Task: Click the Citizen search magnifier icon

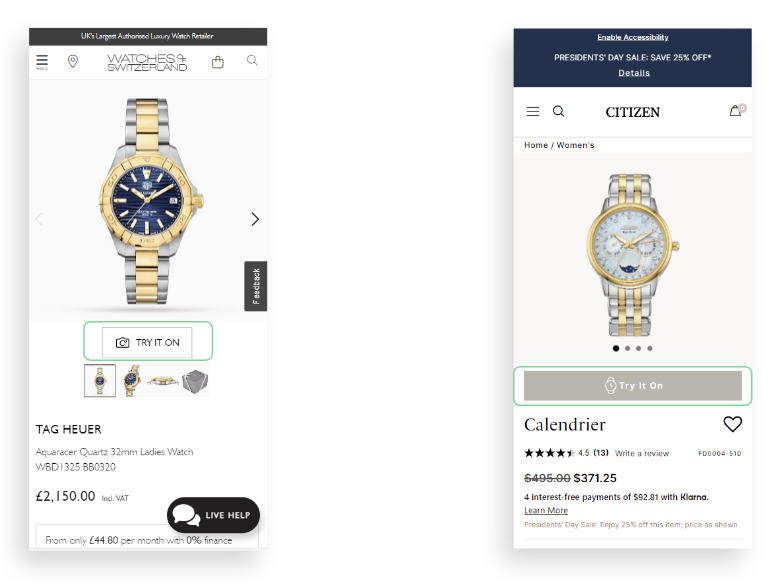Action: tap(558, 111)
